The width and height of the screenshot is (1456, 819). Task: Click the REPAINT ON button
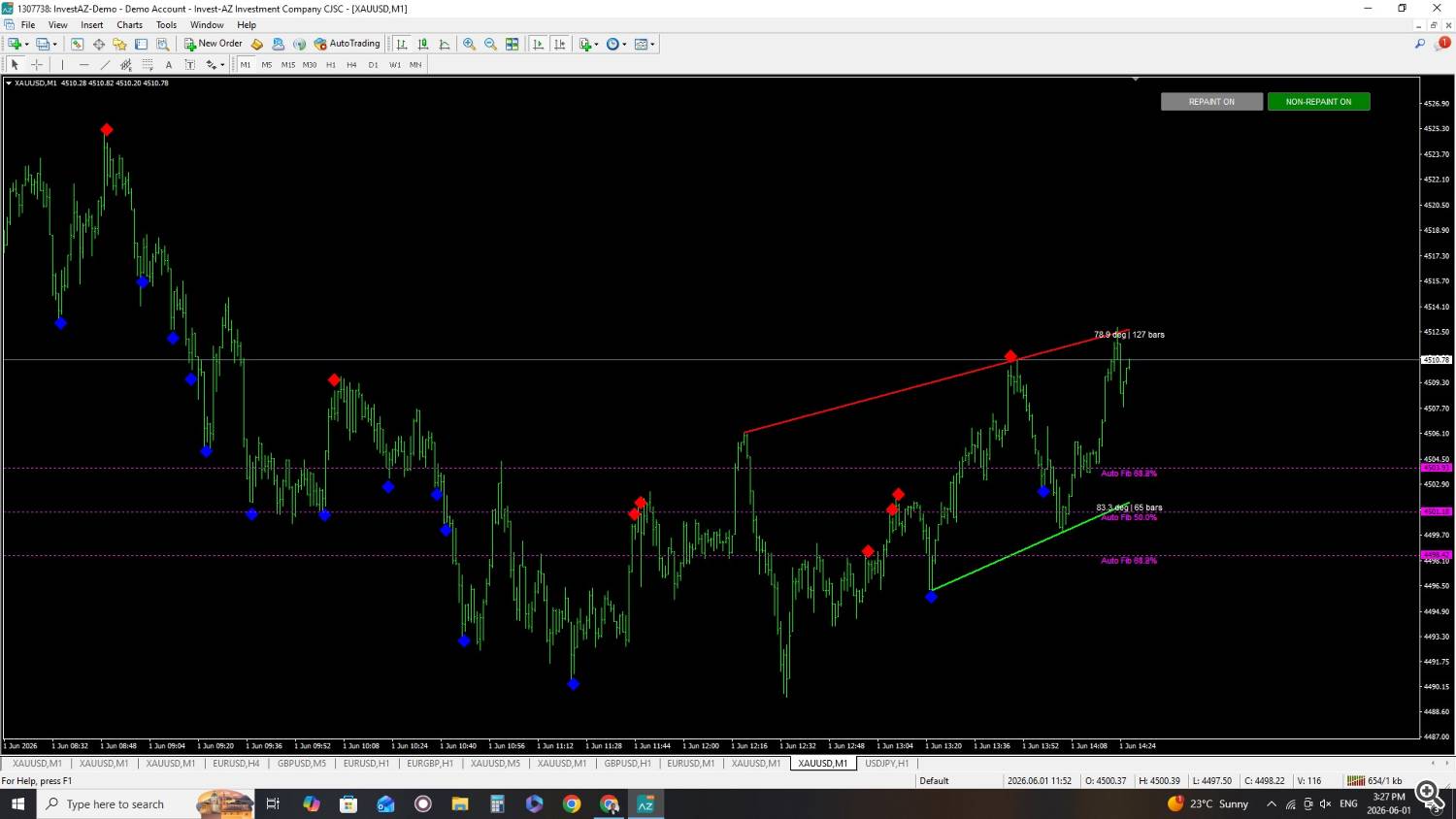[1211, 102]
